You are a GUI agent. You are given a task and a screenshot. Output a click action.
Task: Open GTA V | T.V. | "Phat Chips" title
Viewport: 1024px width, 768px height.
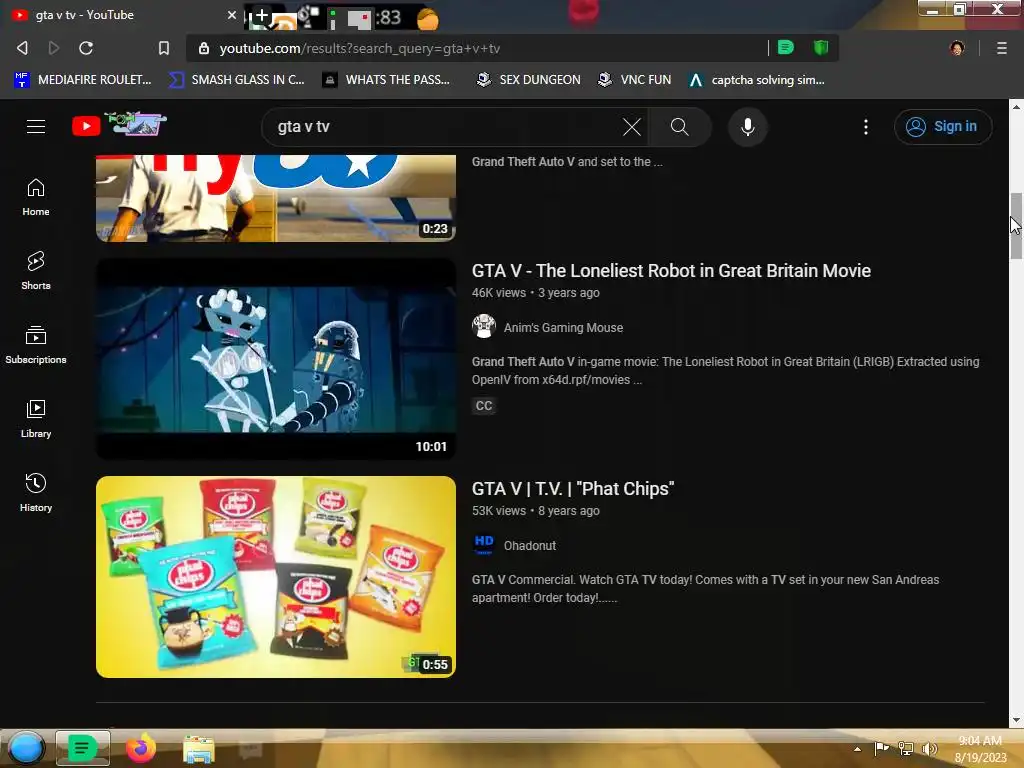coord(573,488)
